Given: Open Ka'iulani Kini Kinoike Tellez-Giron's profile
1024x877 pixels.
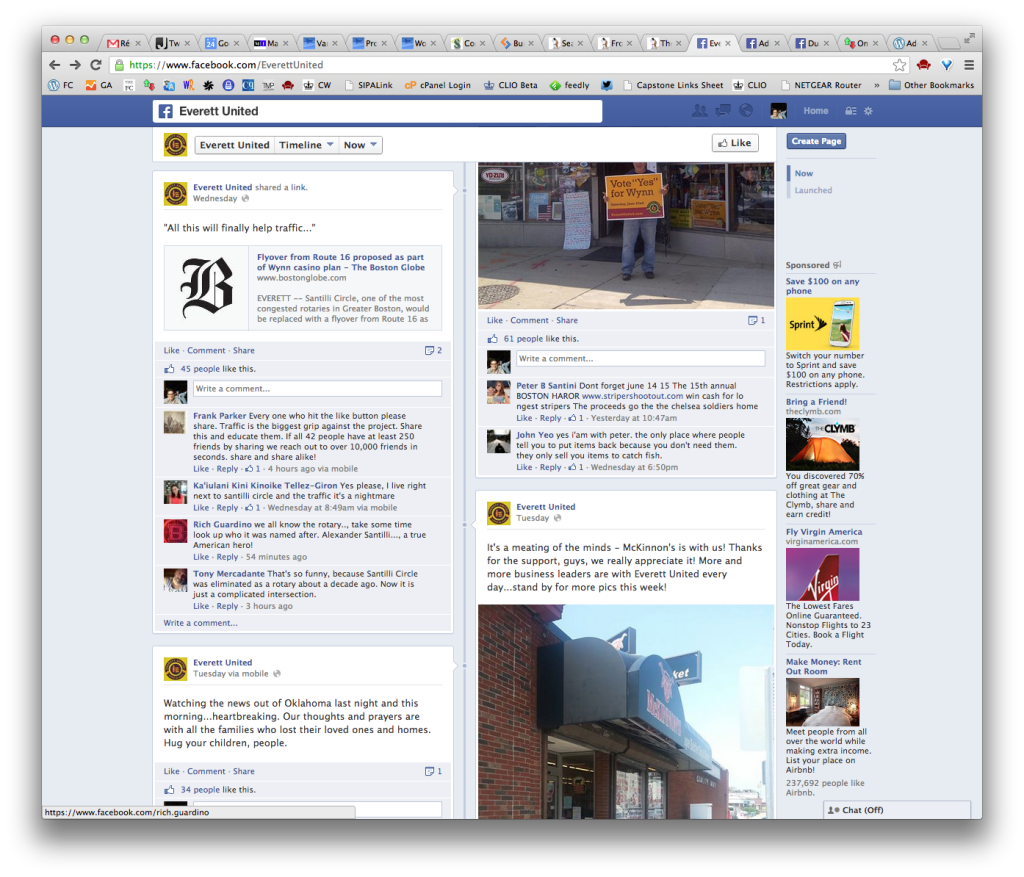Looking at the screenshot, I should click(x=265, y=486).
